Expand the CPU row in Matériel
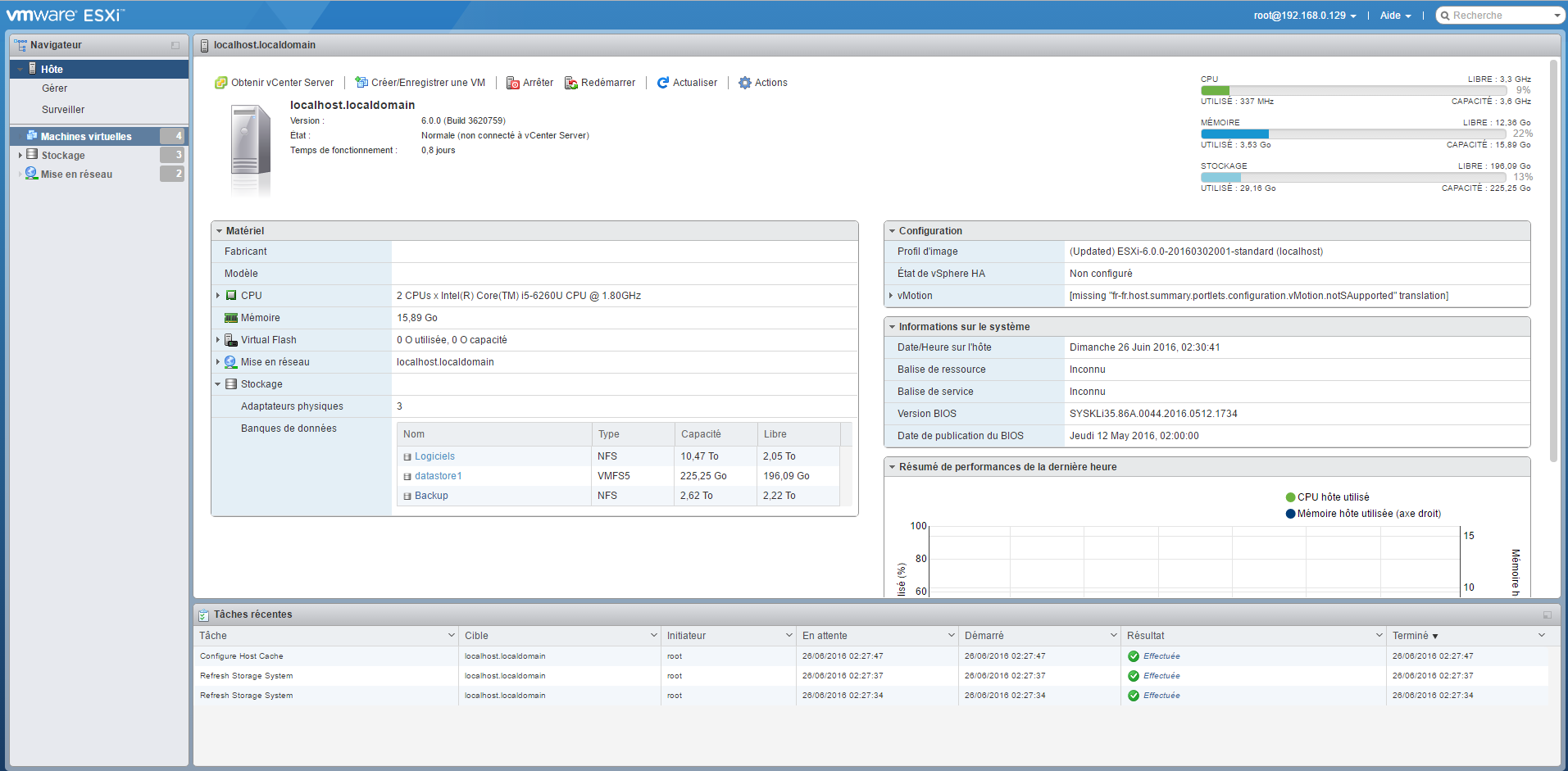This screenshot has width=1568, height=771. (x=218, y=296)
